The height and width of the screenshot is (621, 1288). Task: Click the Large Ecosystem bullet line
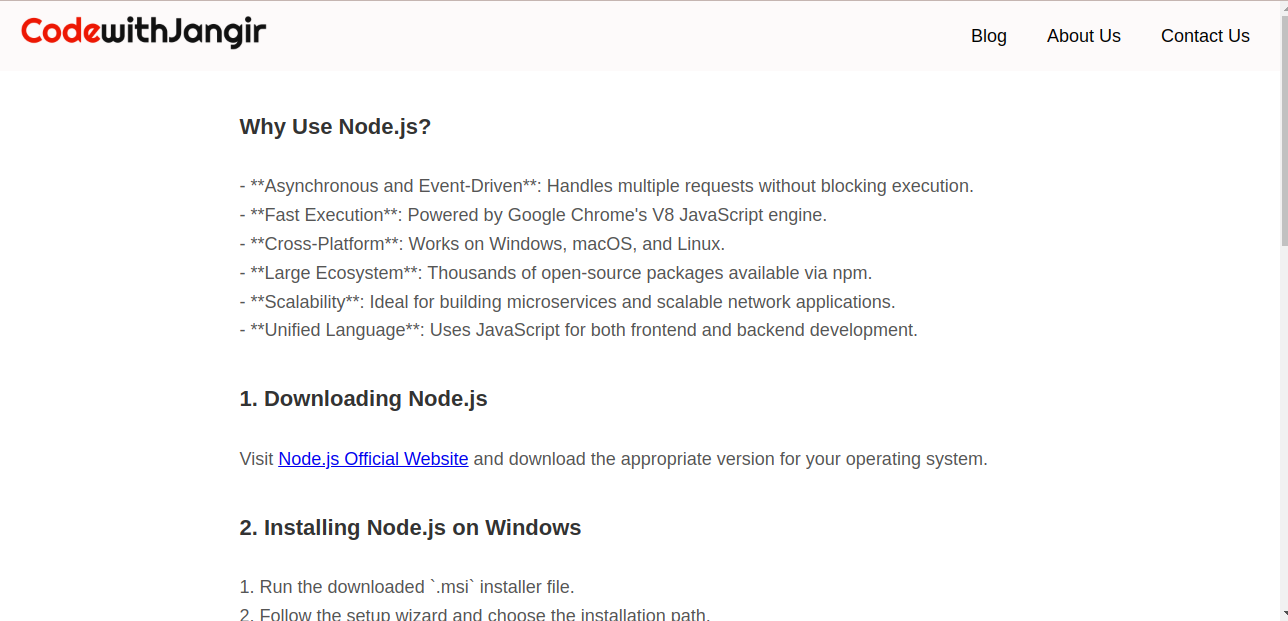[556, 273]
